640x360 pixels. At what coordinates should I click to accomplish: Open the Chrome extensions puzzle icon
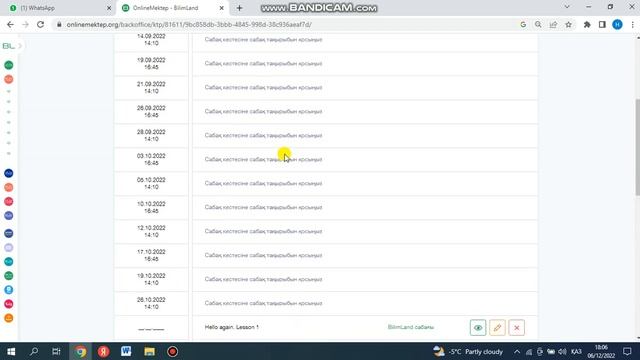click(x=587, y=24)
